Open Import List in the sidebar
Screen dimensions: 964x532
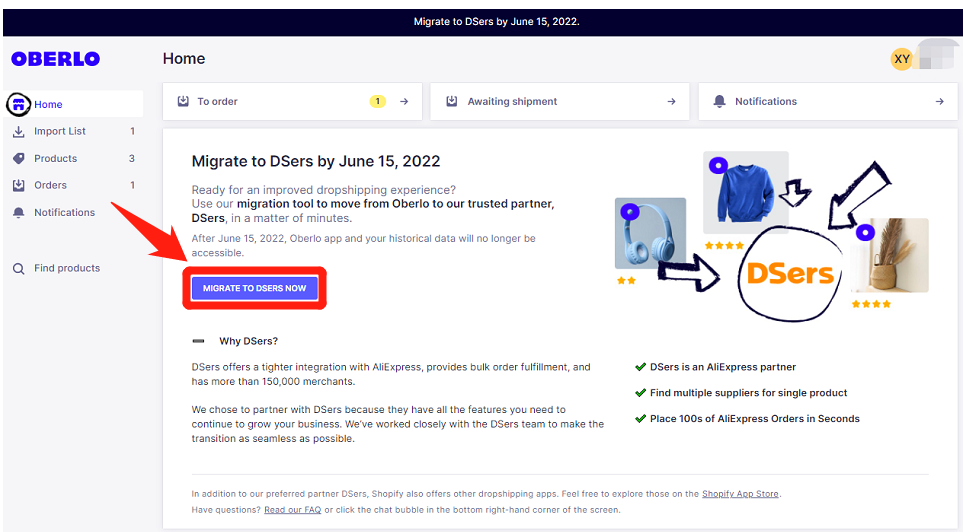[x=74, y=132]
